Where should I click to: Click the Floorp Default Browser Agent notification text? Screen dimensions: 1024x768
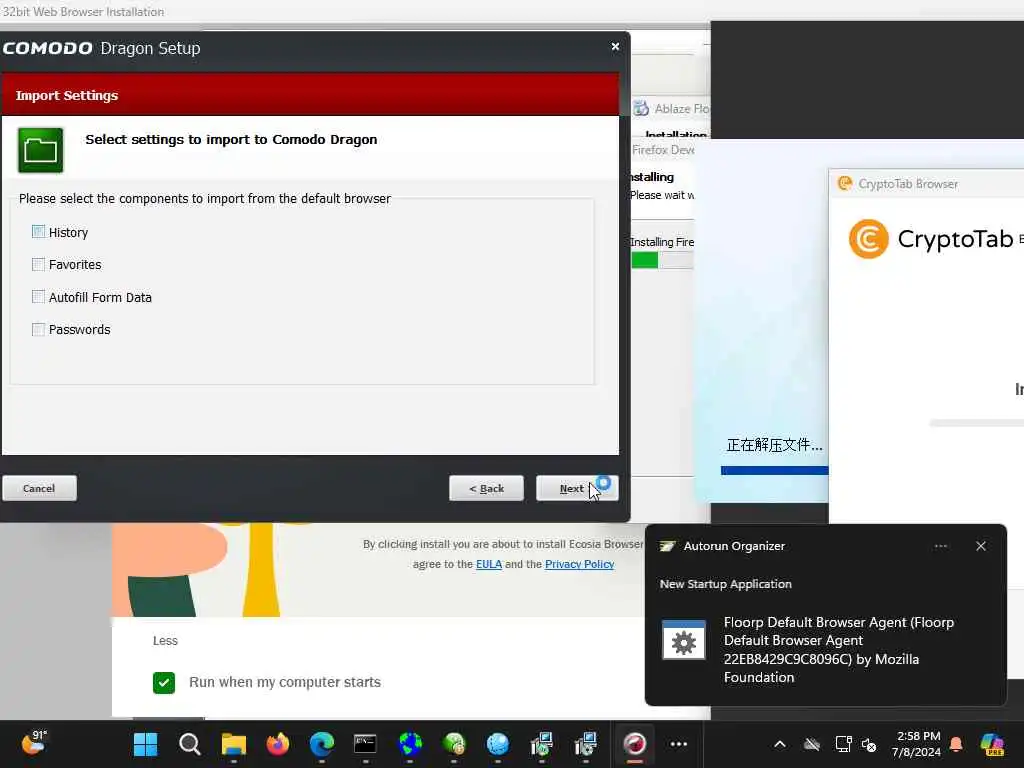(839, 650)
